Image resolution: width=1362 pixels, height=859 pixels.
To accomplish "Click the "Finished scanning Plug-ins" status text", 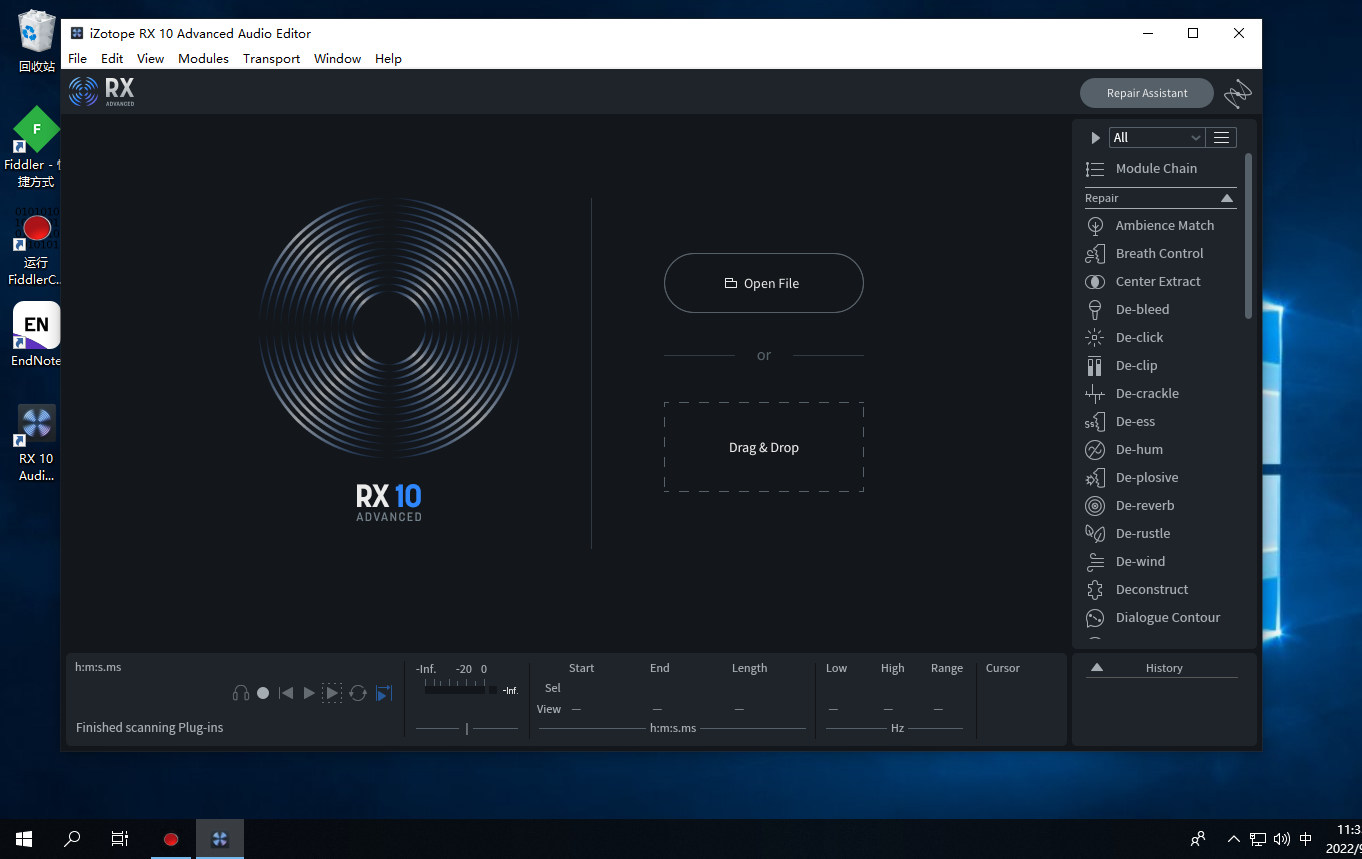I will click(150, 728).
